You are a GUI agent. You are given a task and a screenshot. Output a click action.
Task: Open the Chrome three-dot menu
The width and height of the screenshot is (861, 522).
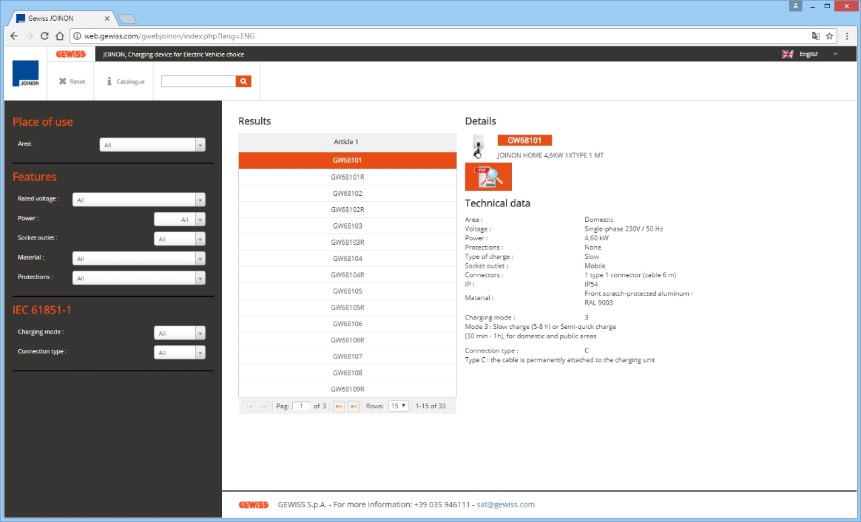pos(847,36)
